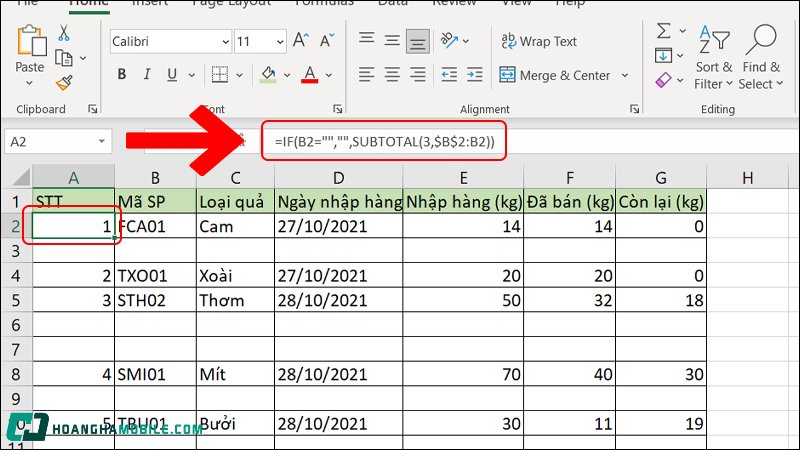Expand the Orientation dropdown arrow
The height and width of the screenshot is (450, 800).
click(x=466, y=41)
